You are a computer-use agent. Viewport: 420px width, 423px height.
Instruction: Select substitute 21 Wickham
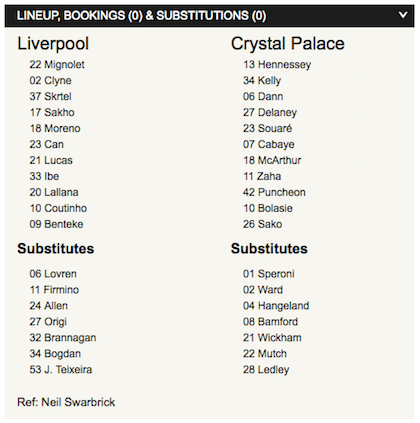(272, 337)
